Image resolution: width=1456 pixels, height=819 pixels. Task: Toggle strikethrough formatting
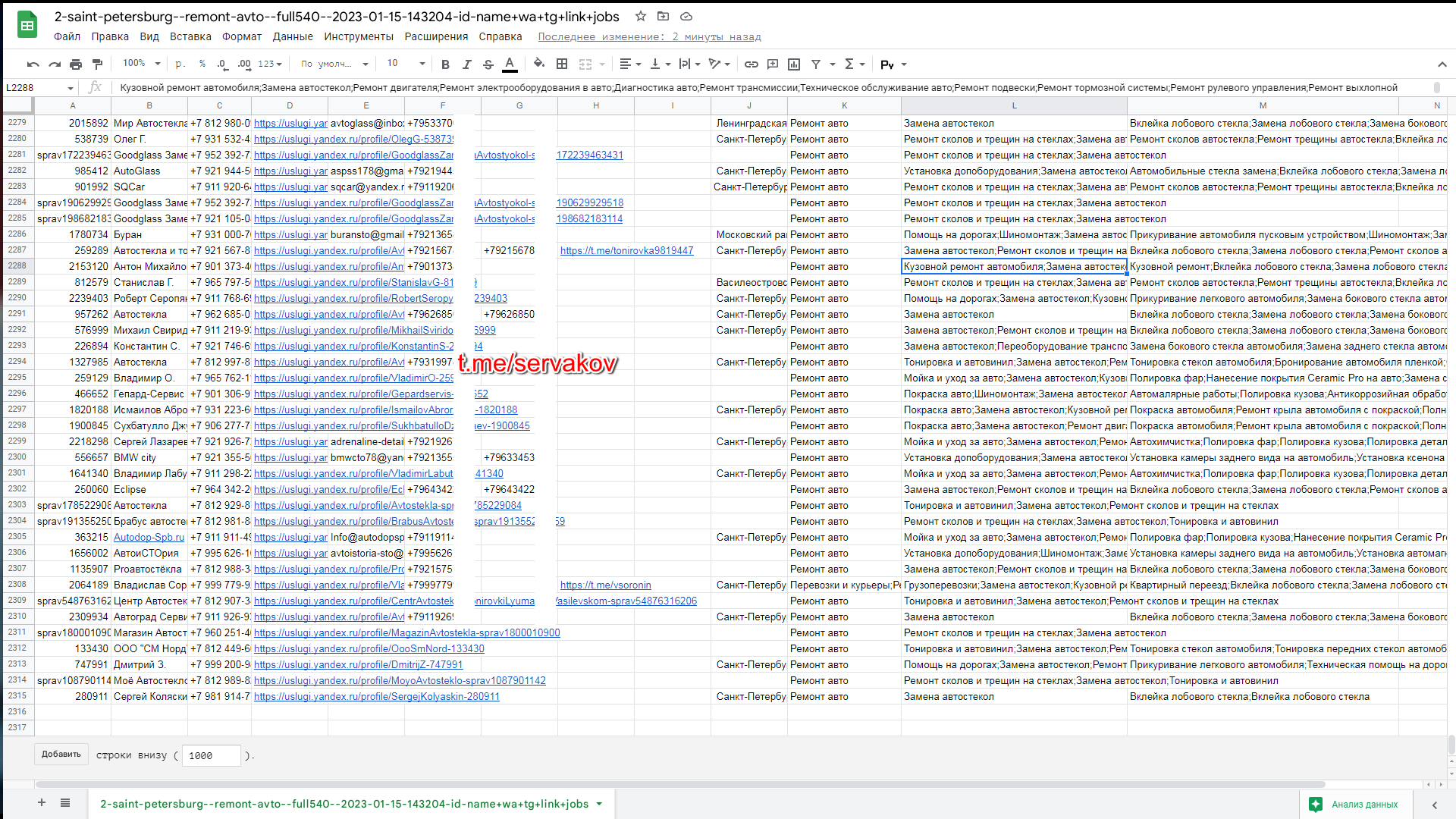coord(488,64)
